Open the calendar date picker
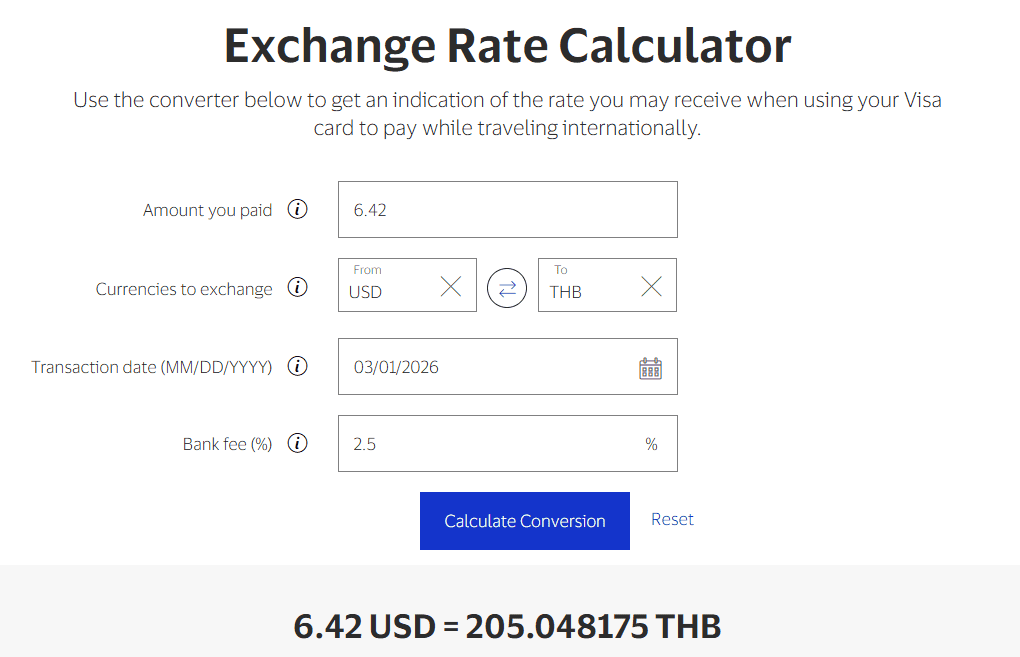This screenshot has width=1020, height=657. coord(650,367)
